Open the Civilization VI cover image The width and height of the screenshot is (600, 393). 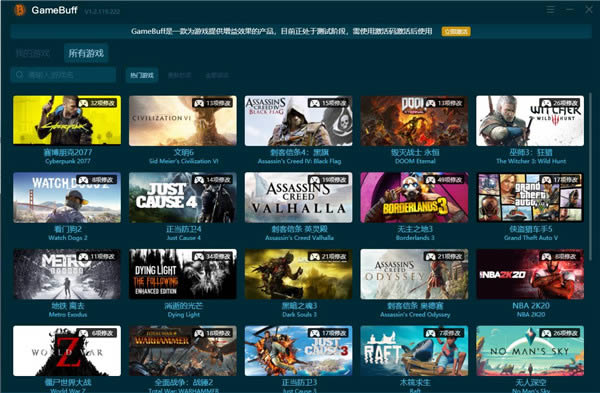pyautogui.click(x=183, y=120)
